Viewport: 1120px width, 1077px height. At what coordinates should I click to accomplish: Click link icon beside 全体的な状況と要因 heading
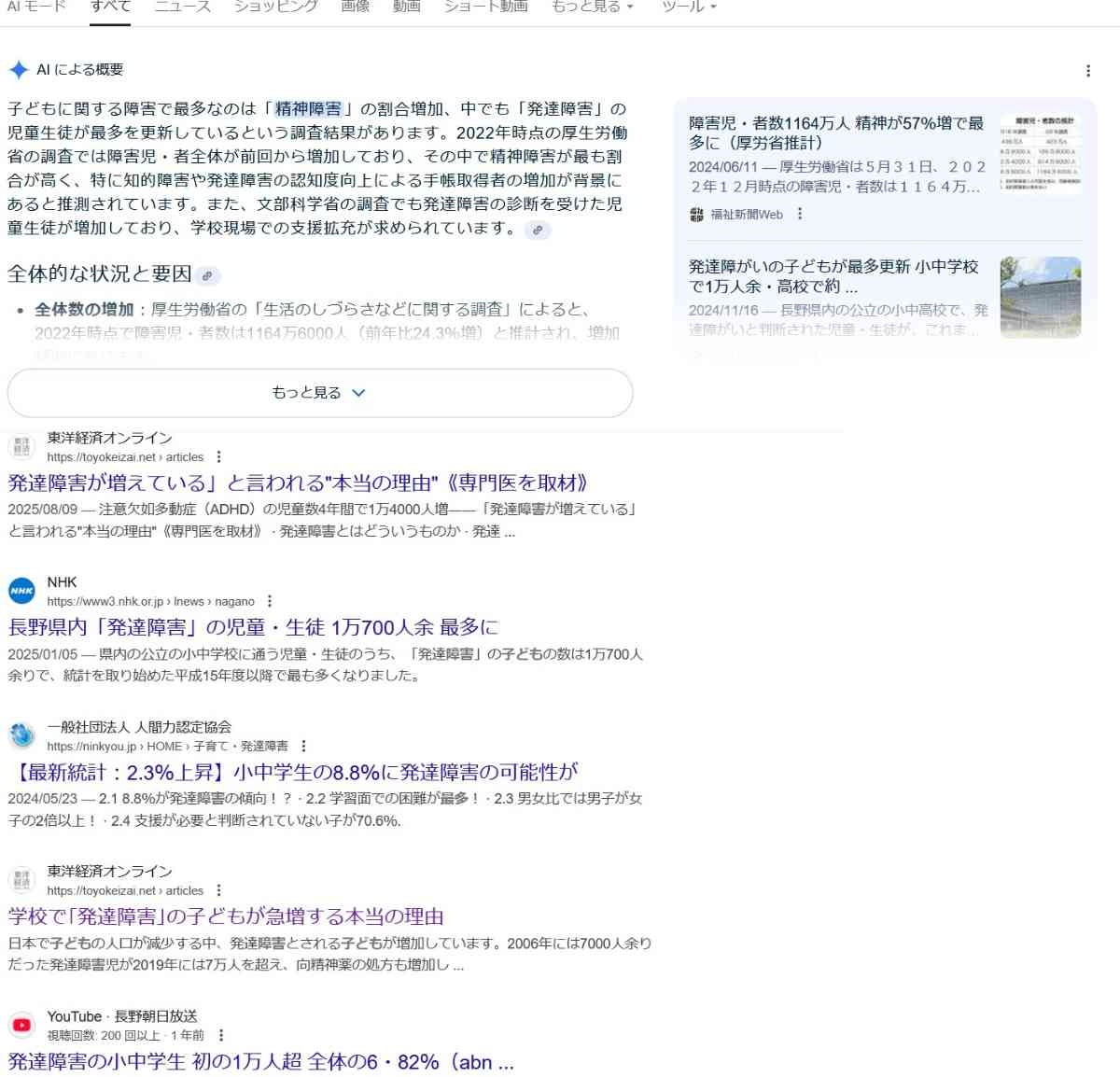[207, 275]
